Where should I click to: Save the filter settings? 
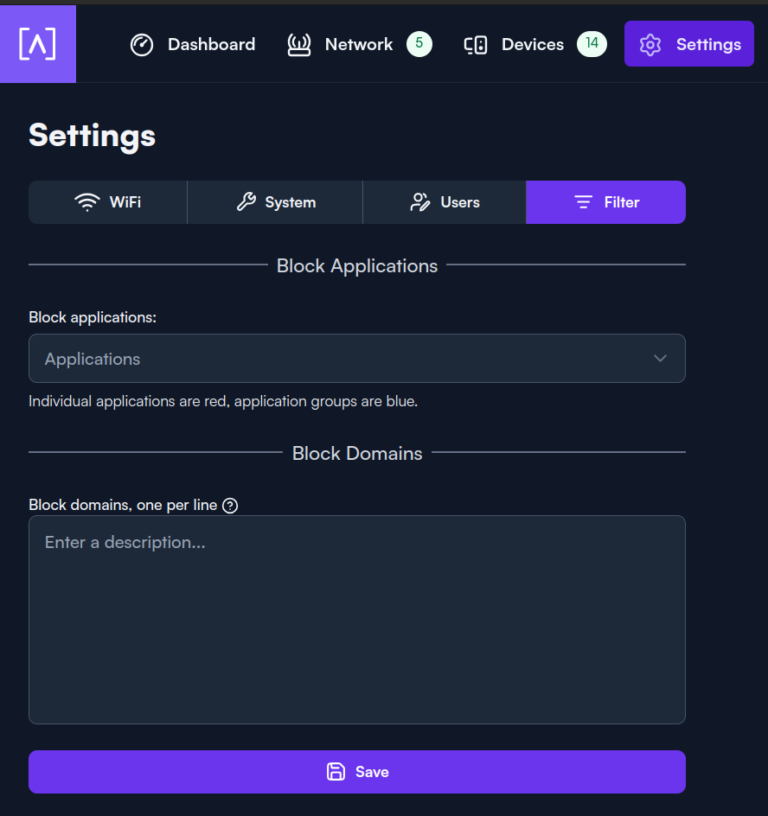tap(357, 772)
